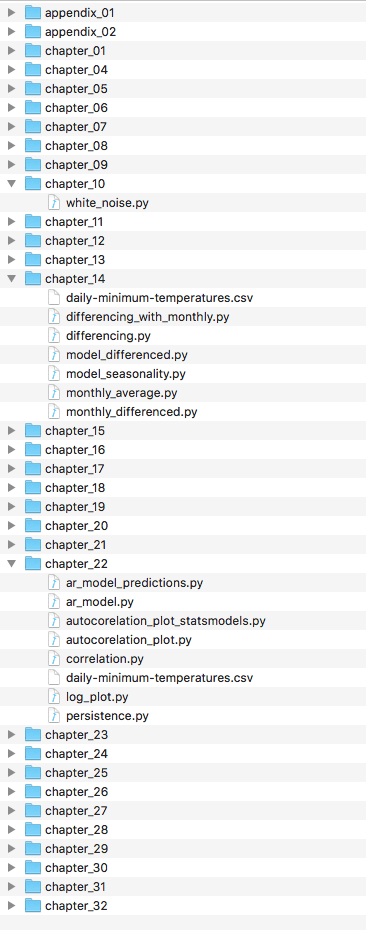
Task: Click the differencing_with_monthly.py file icon
Action: pos(54,316)
